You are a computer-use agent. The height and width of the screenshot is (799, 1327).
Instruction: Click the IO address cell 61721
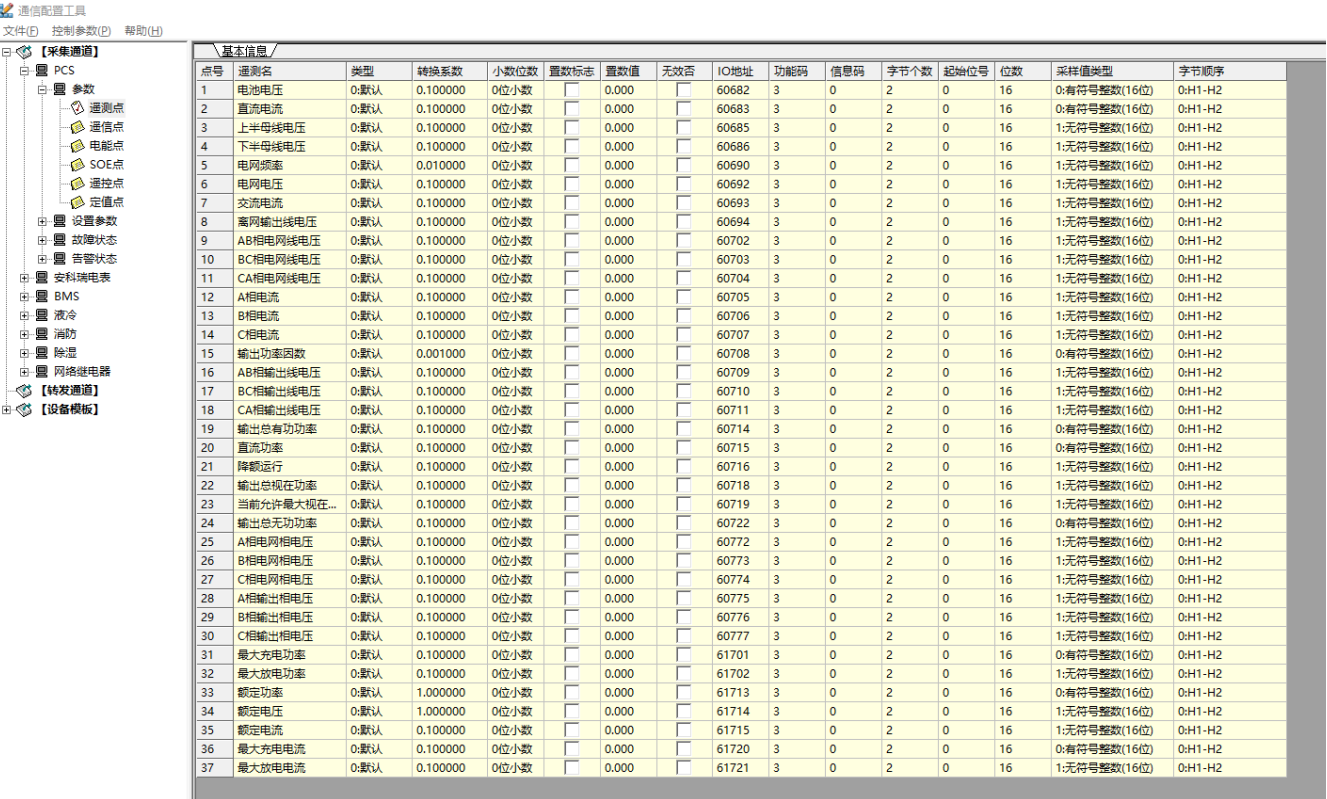click(741, 768)
